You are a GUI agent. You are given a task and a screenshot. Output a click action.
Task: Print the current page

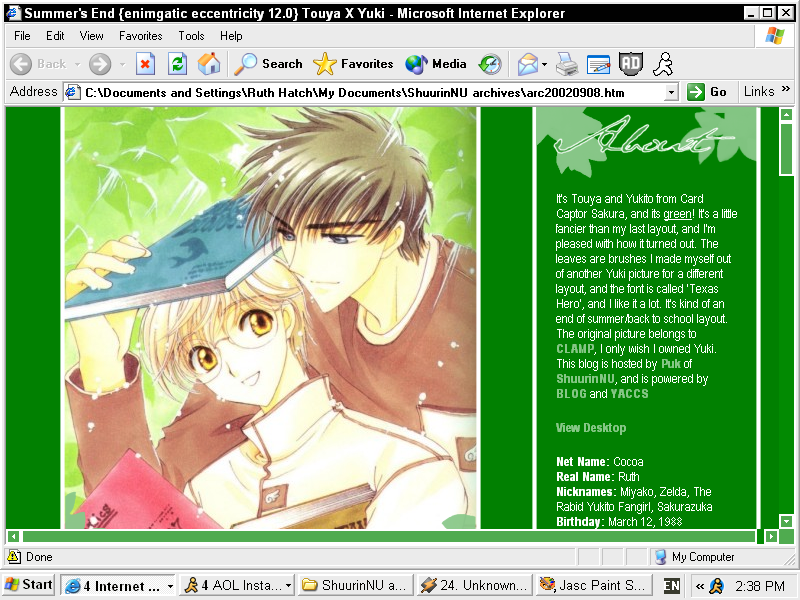pyautogui.click(x=567, y=64)
